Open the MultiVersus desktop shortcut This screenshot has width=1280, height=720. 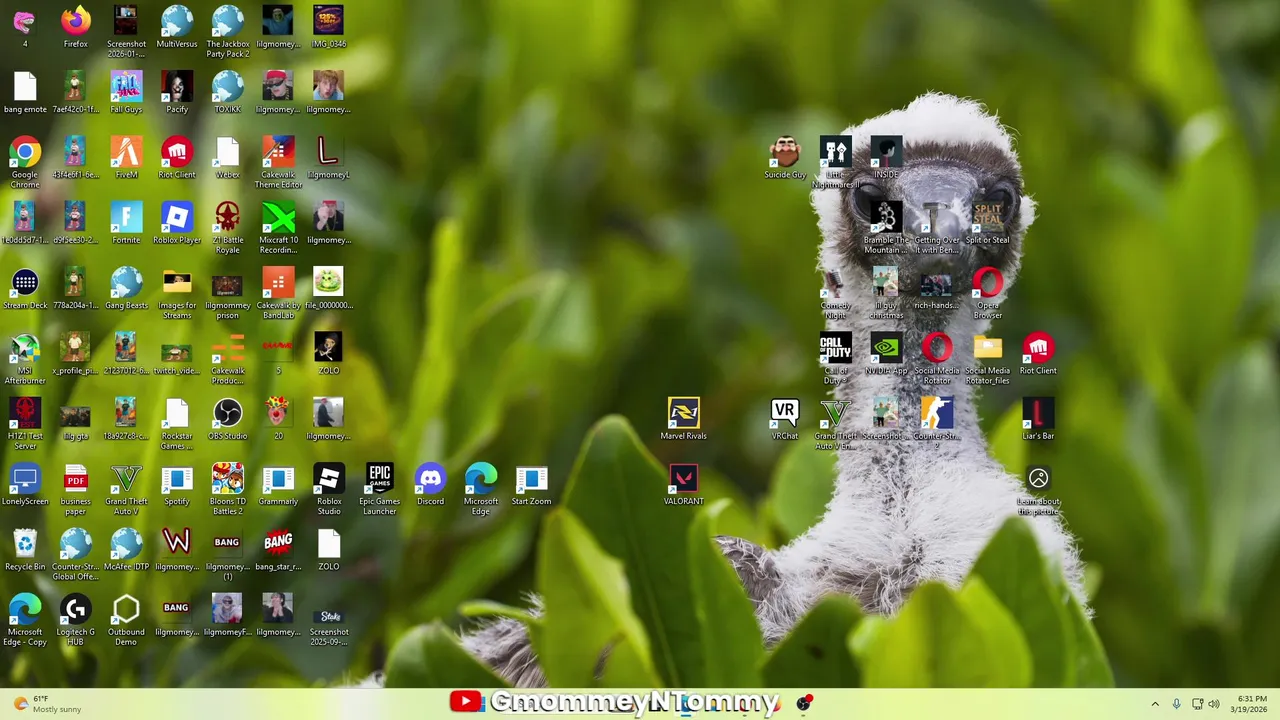(x=177, y=27)
